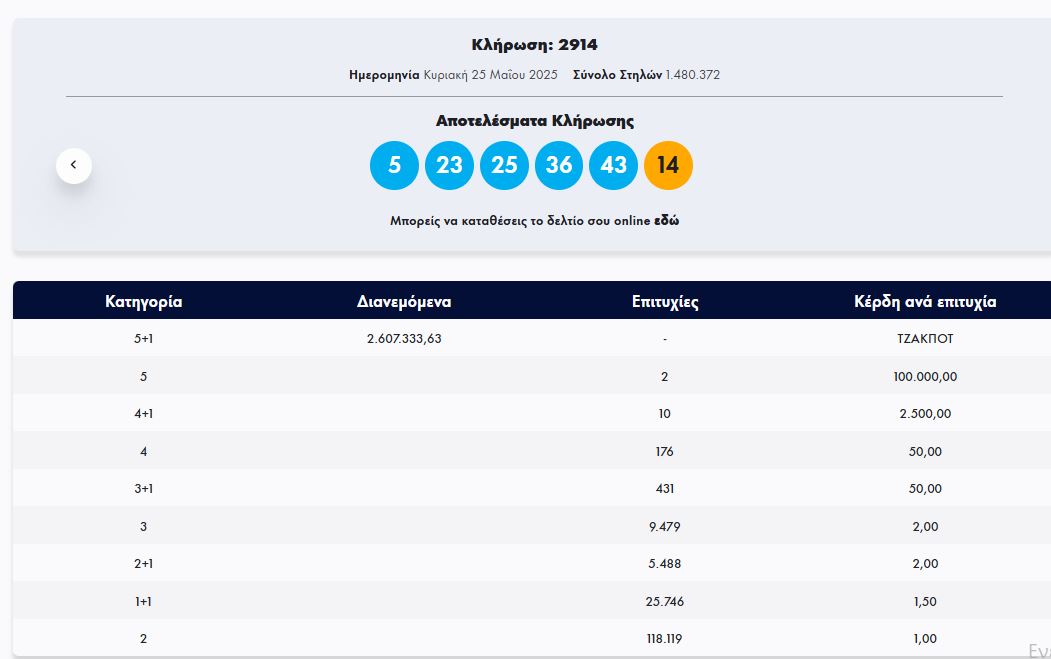The image size is (1051, 659).
Task: Click the Διανεμόμενα column header
Action: [x=404, y=301]
